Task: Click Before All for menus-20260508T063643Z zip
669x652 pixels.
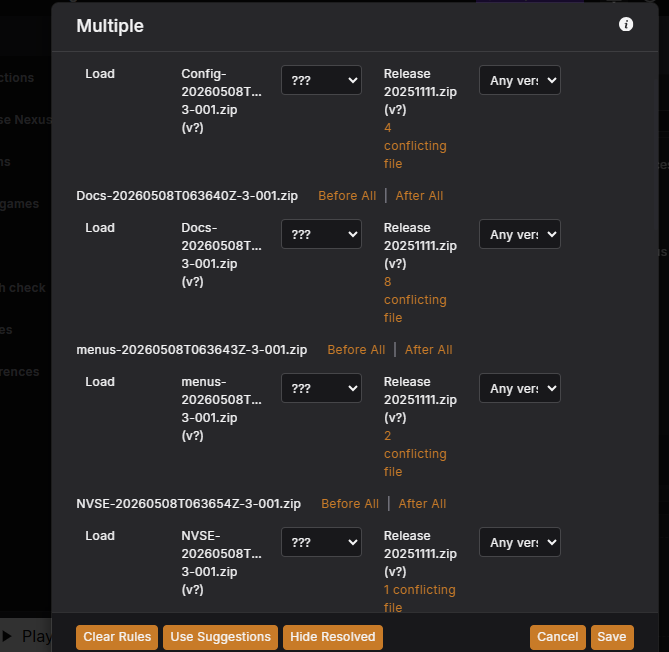Action: tap(356, 349)
